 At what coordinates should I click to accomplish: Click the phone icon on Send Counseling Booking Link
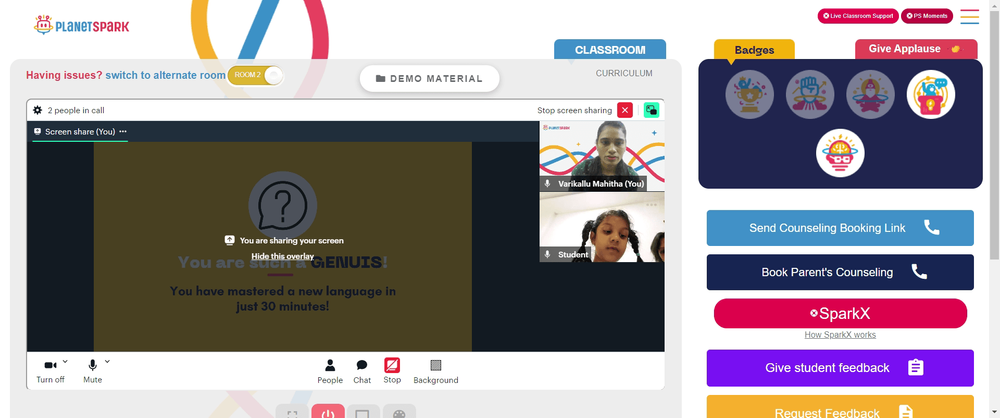tap(932, 228)
